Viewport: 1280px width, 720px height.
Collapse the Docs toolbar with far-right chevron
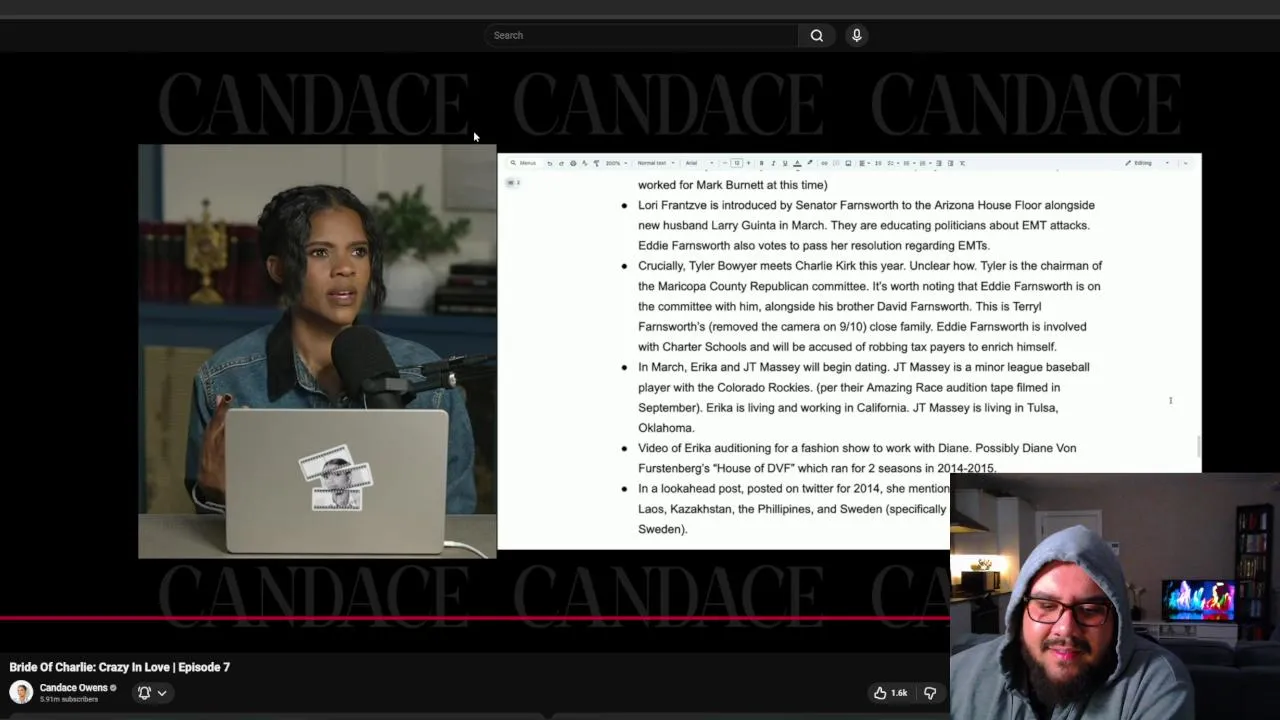(x=1186, y=163)
